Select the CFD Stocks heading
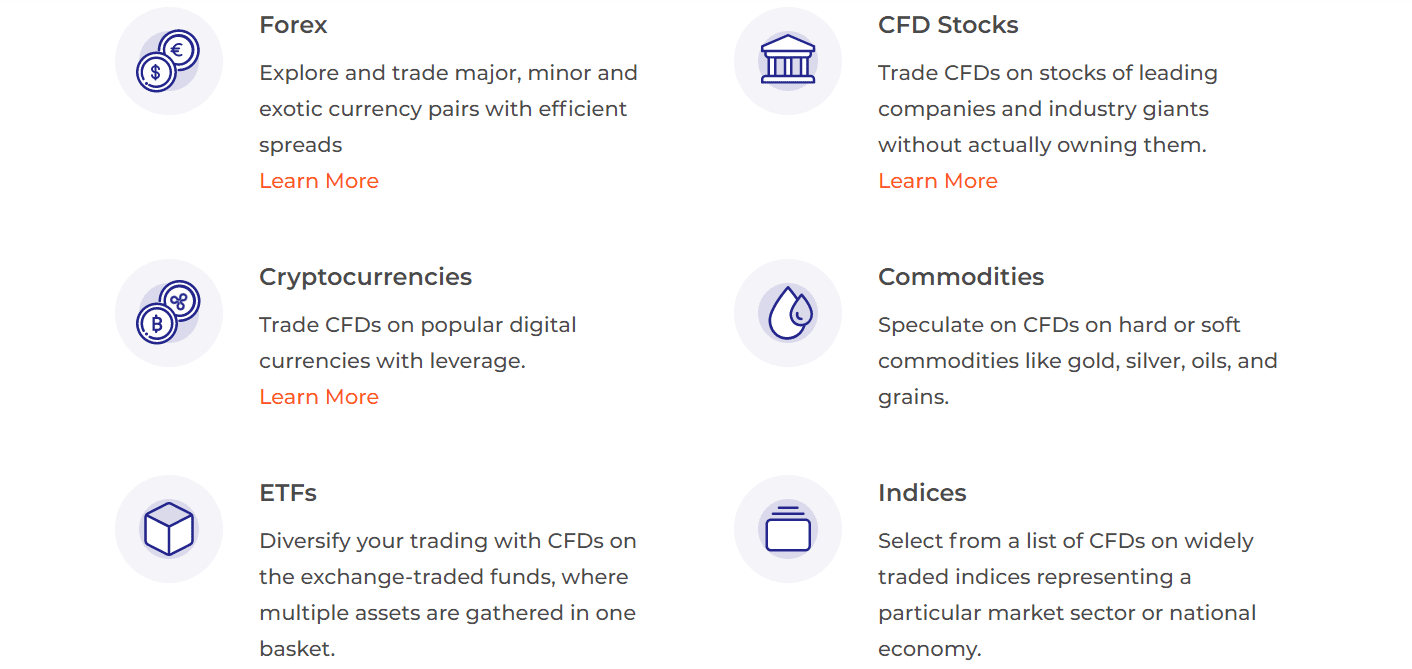Viewport: 1412px width, 669px height. [x=948, y=25]
